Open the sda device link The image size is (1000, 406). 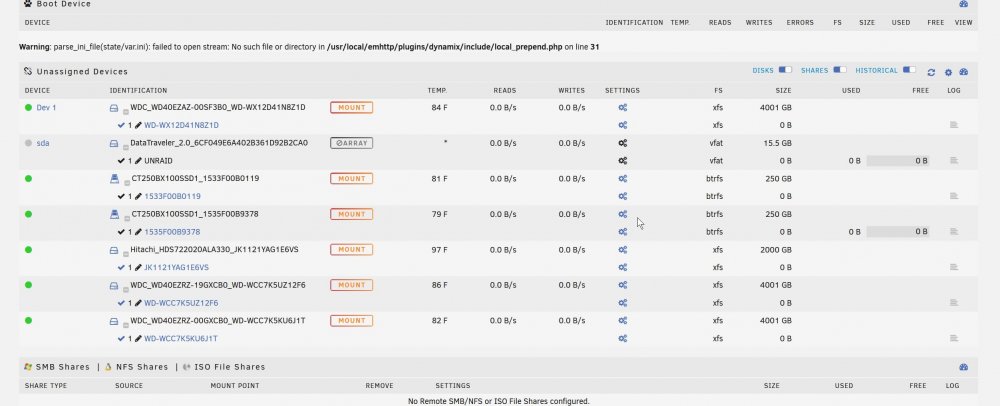coord(43,143)
